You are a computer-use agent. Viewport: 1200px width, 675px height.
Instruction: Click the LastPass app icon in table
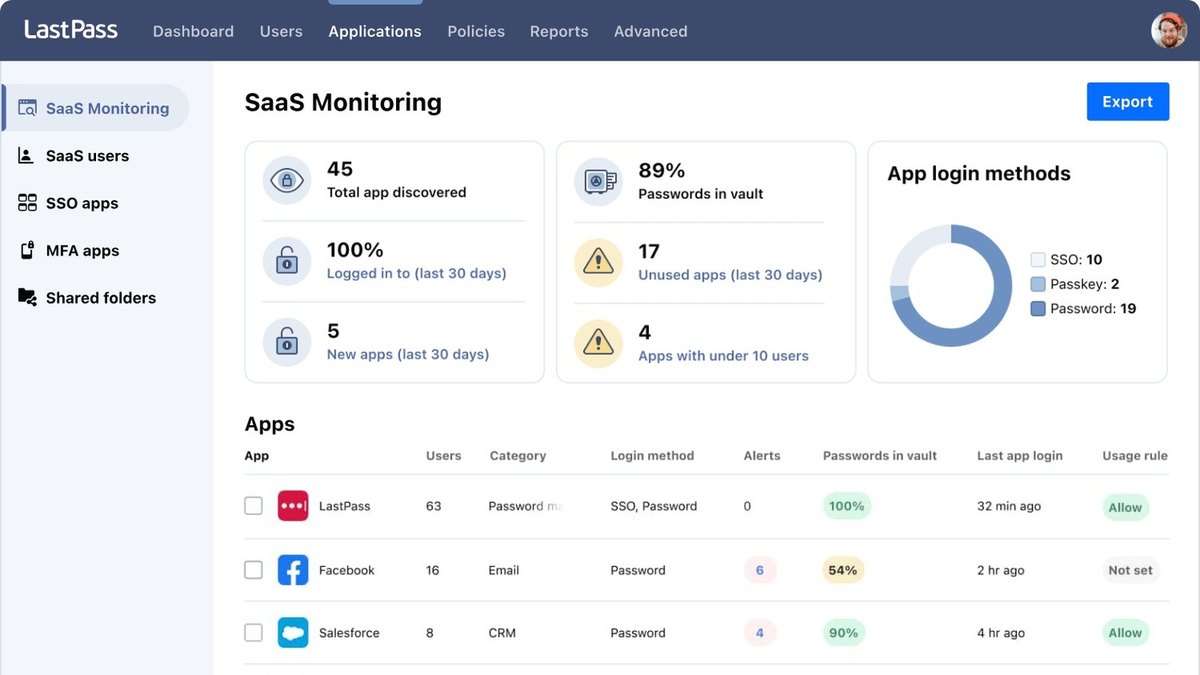(x=293, y=506)
